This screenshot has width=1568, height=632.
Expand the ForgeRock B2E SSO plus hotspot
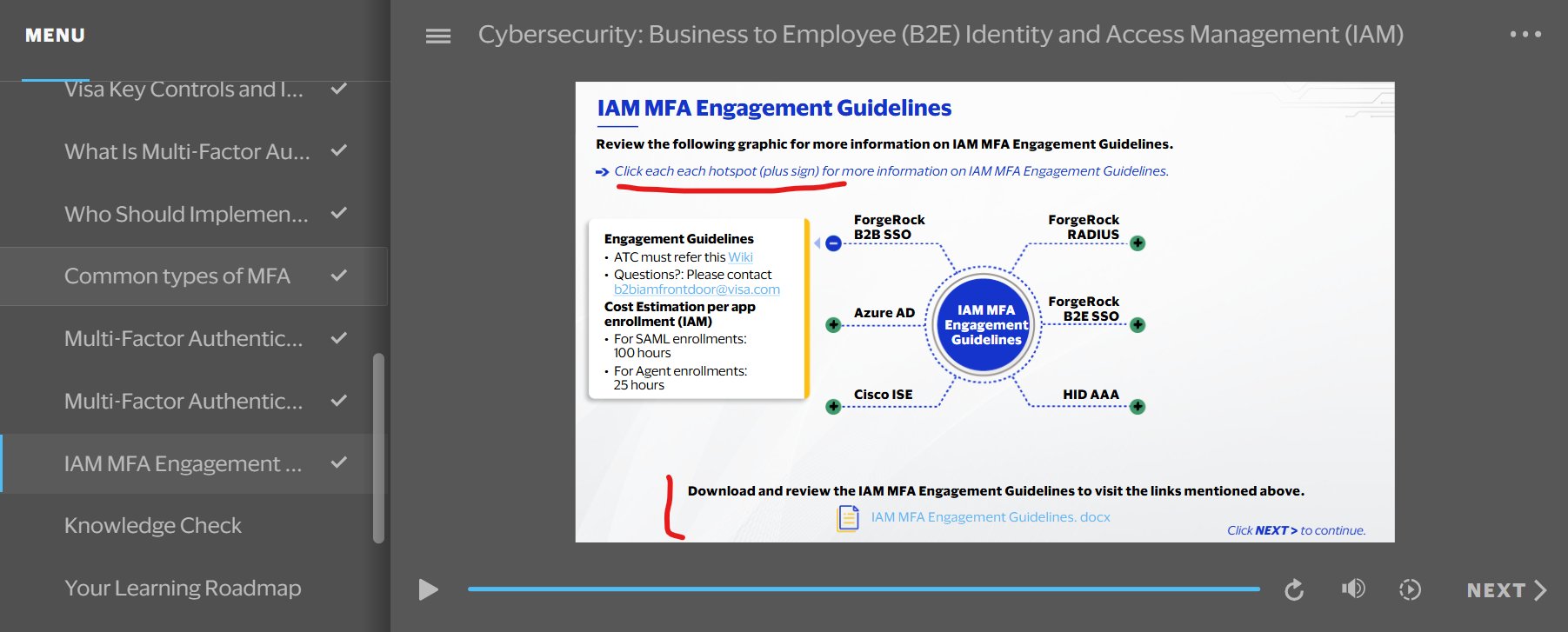(1138, 325)
